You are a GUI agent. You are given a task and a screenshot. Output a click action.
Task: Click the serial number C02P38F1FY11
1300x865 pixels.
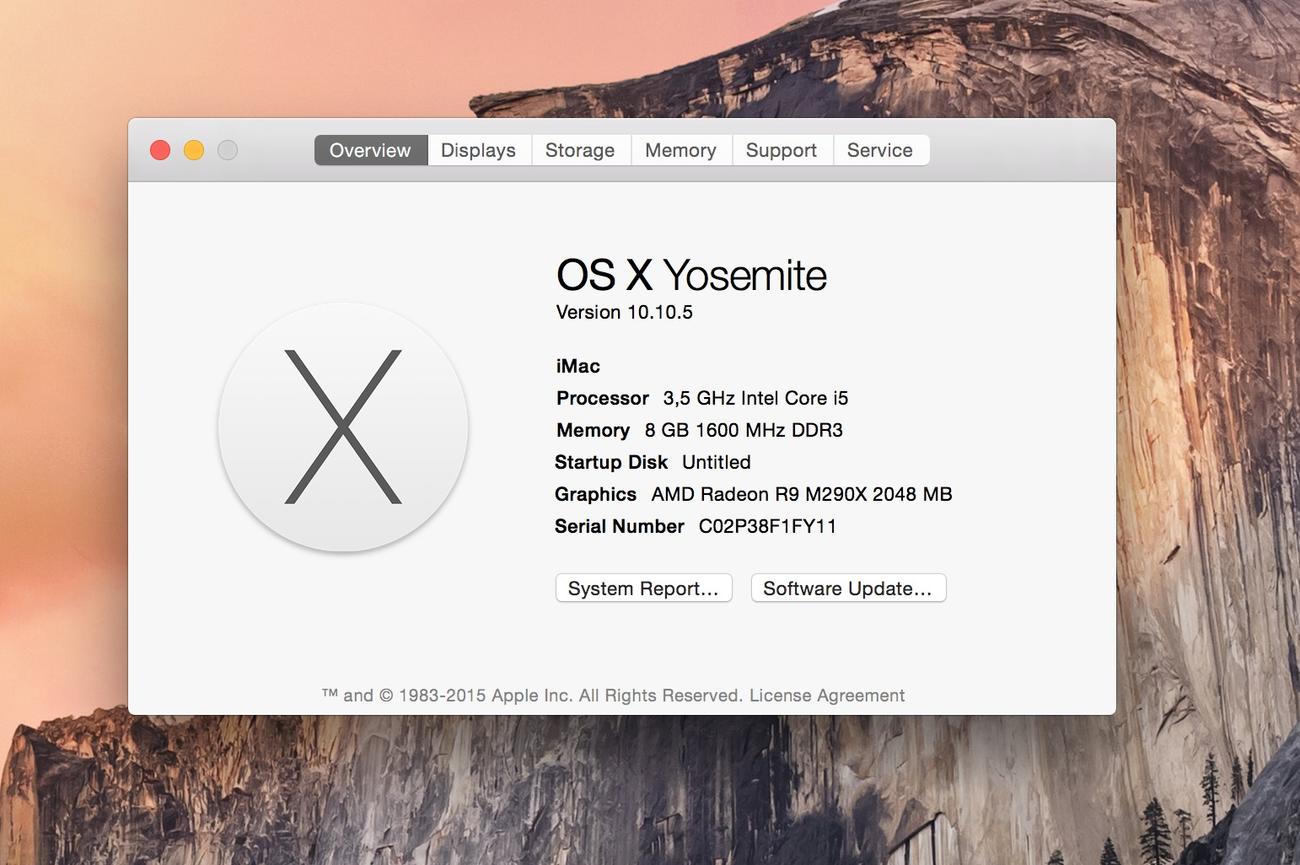(x=767, y=526)
